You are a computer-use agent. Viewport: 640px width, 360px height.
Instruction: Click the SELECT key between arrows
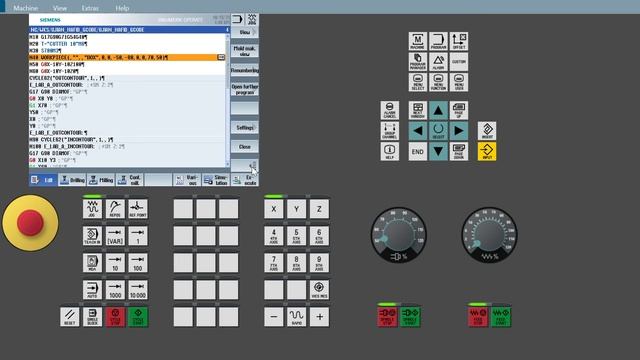click(x=438, y=131)
